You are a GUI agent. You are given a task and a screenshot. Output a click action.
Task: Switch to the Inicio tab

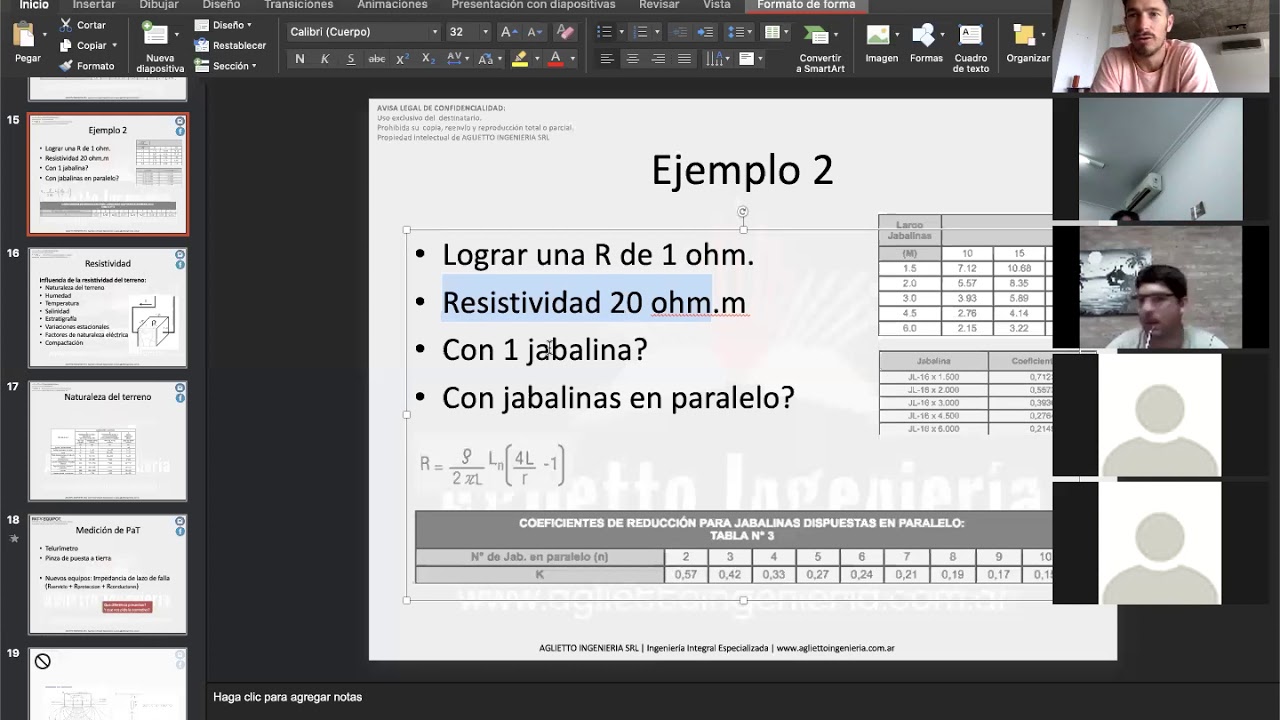click(34, 5)
